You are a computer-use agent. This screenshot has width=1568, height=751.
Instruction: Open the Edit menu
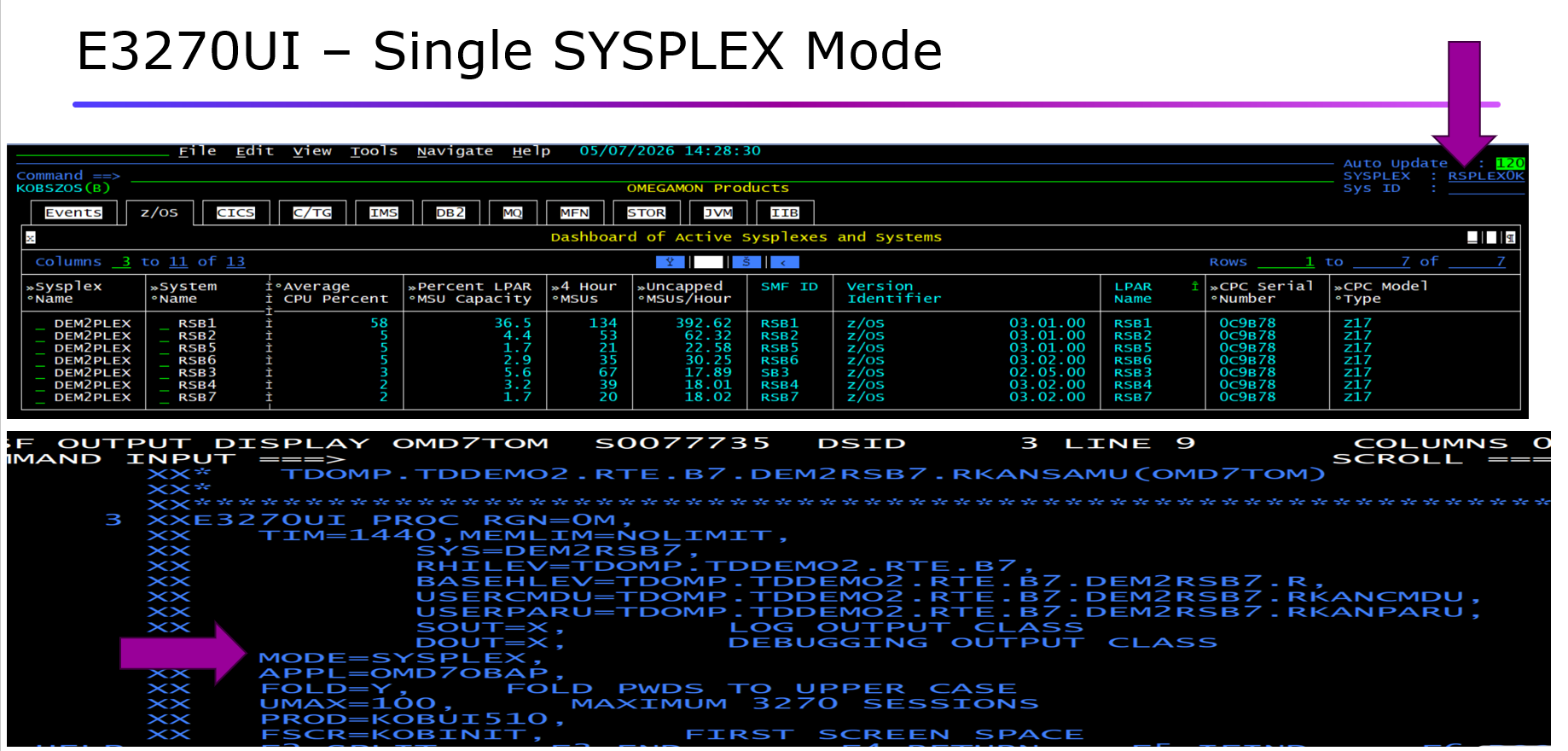254,151
